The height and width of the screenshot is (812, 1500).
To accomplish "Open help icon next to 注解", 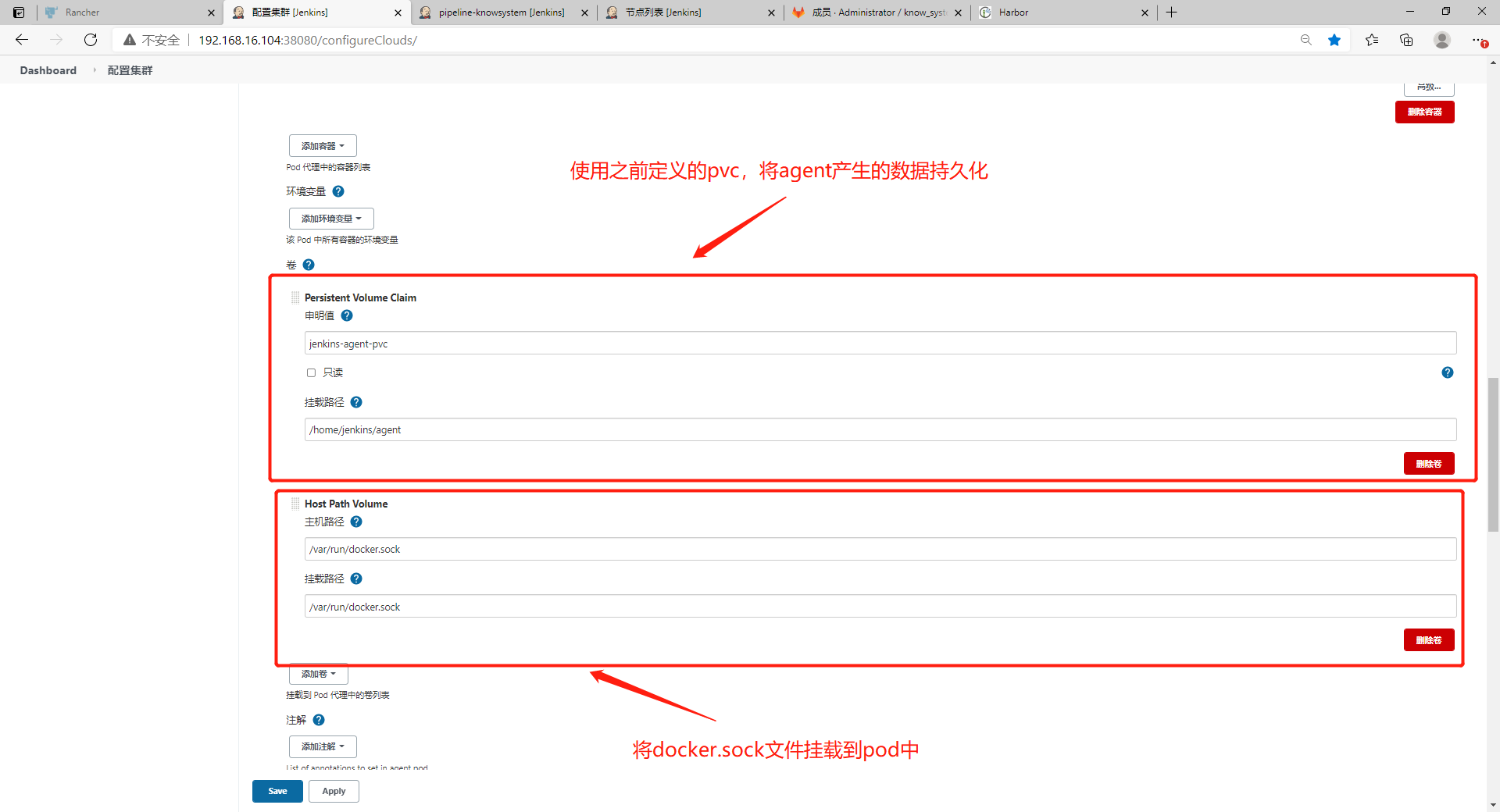I will pyautogui.click(x=319, y=720).
